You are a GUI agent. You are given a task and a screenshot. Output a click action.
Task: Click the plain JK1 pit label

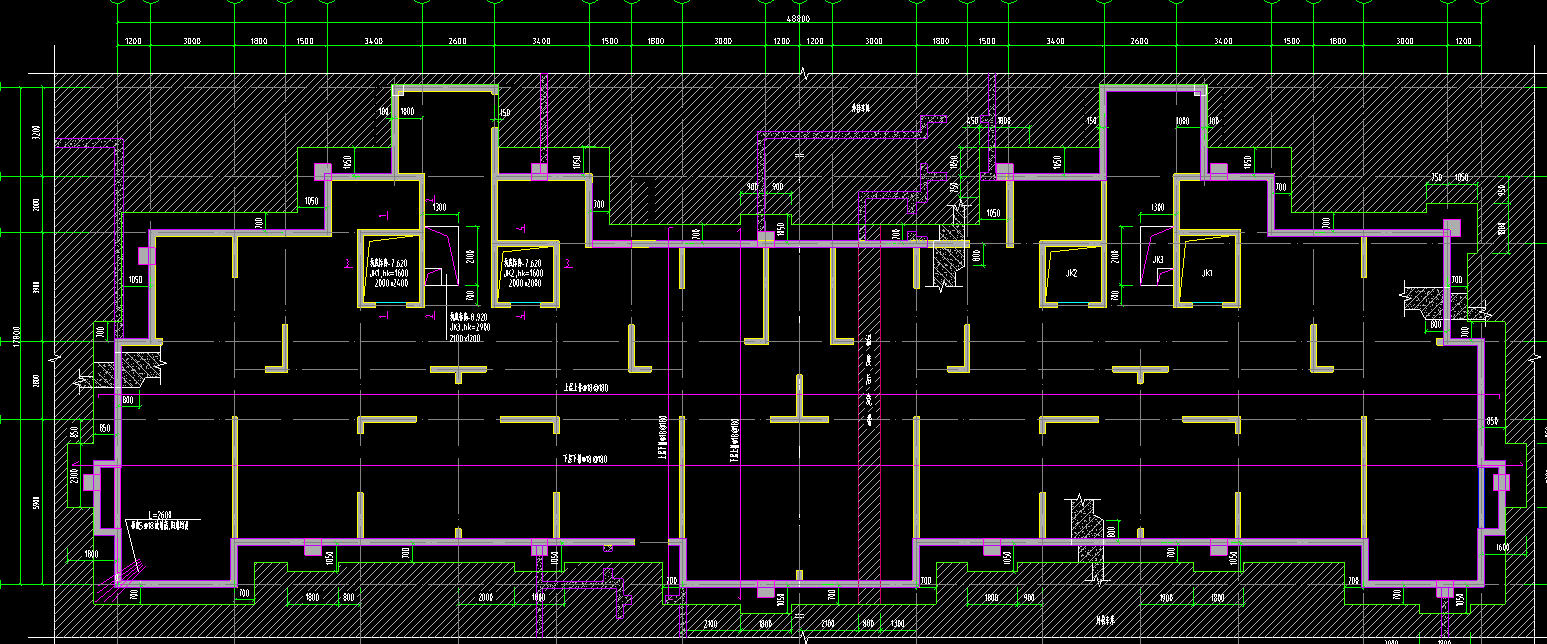pos(1207,272)
